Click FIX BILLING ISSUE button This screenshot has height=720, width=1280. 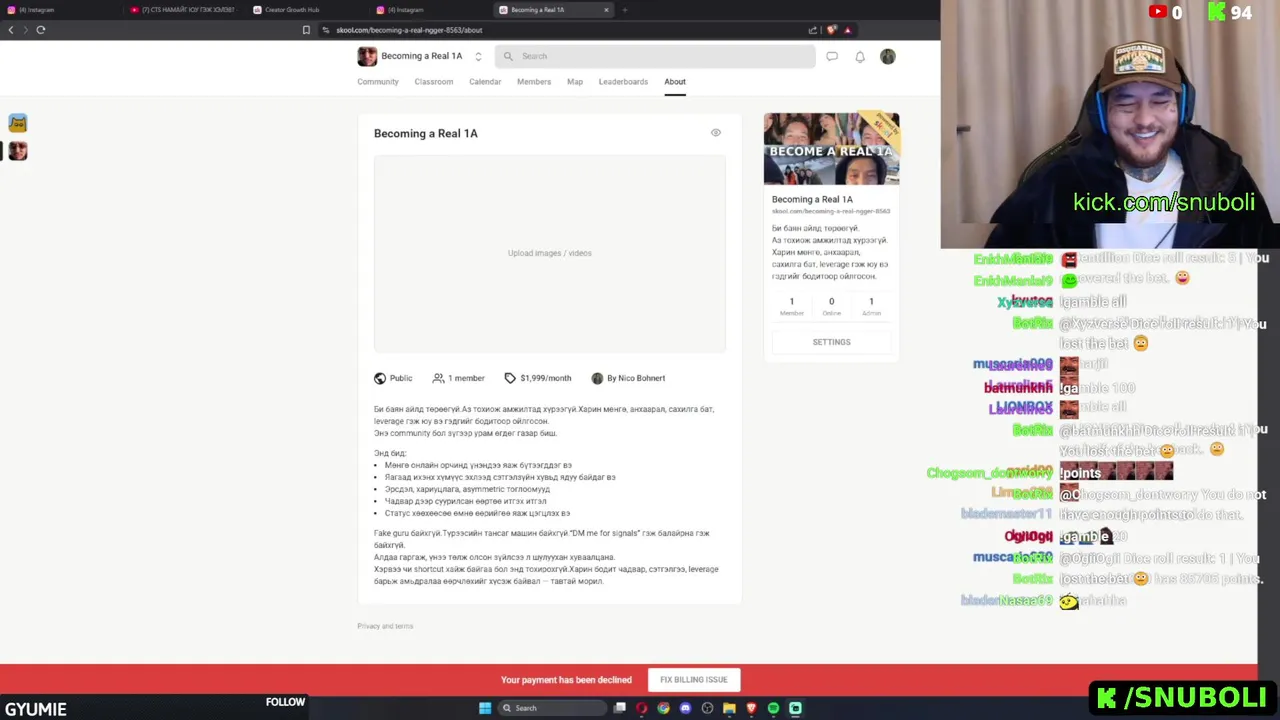click(x=694, y=680)
